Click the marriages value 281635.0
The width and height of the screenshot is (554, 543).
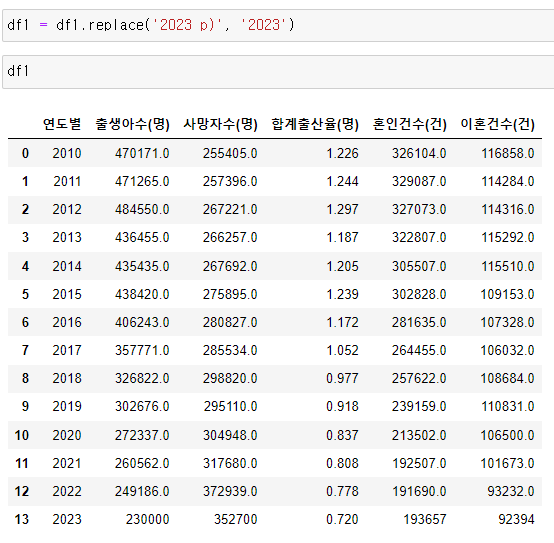pos(419,322)
